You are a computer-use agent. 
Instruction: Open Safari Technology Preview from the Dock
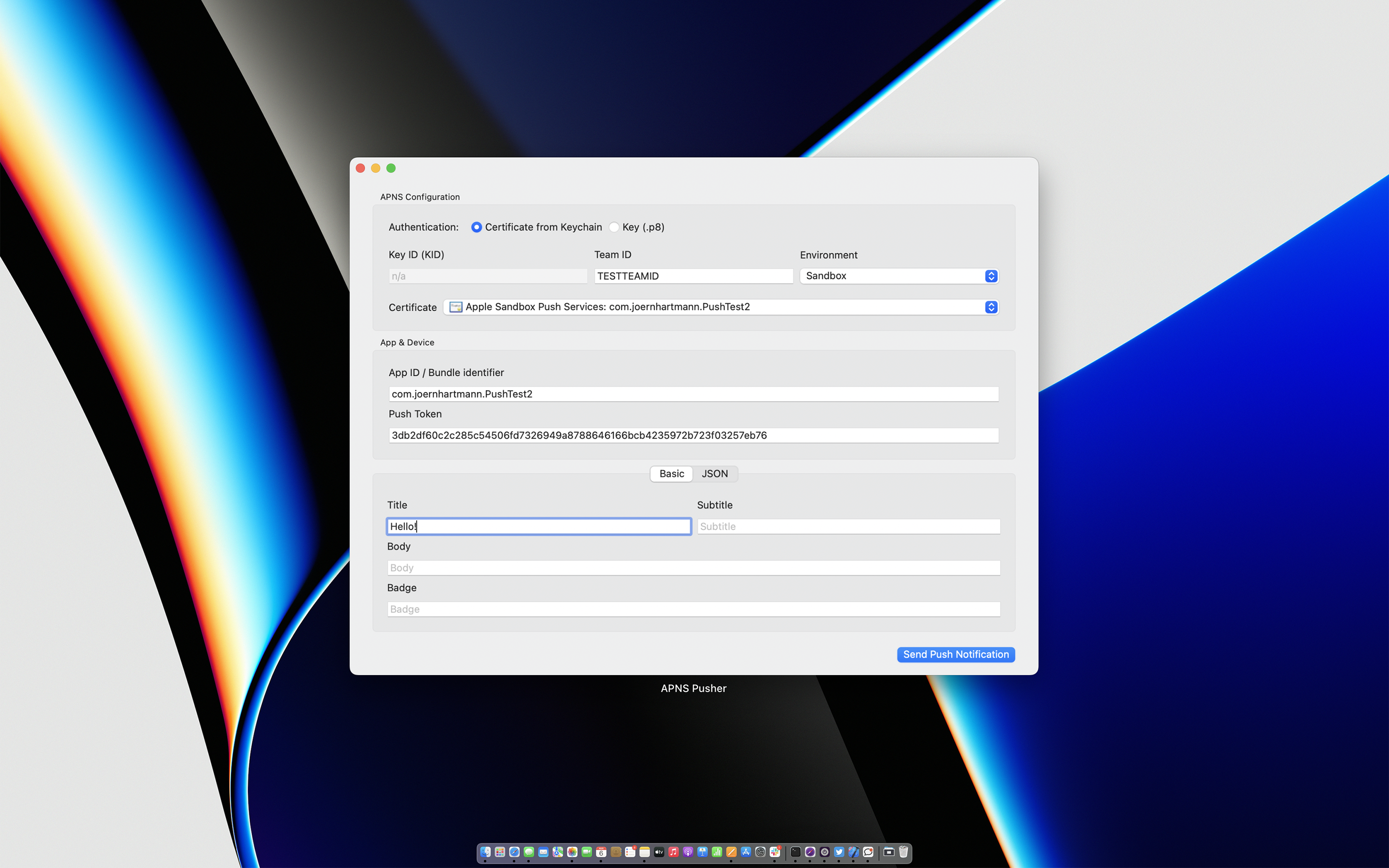[810, 852]
